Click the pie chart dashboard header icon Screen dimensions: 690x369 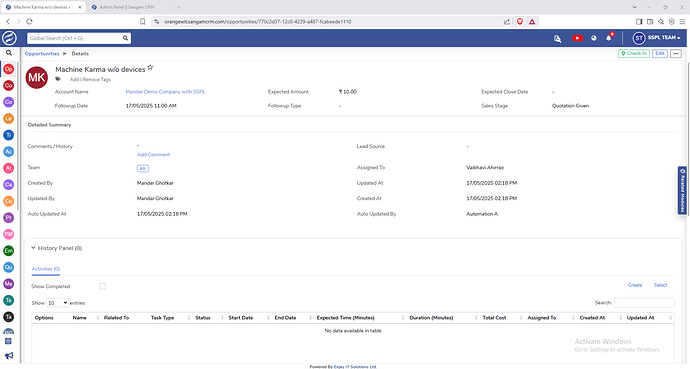[594, 38]
